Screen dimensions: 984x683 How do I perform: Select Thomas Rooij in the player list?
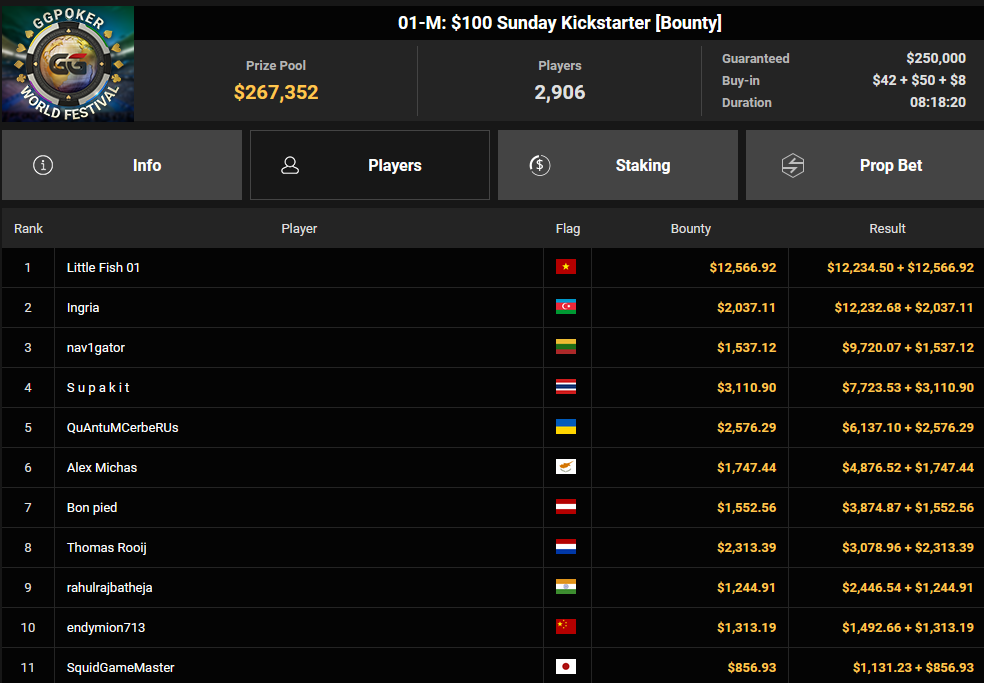pos(106,548)
